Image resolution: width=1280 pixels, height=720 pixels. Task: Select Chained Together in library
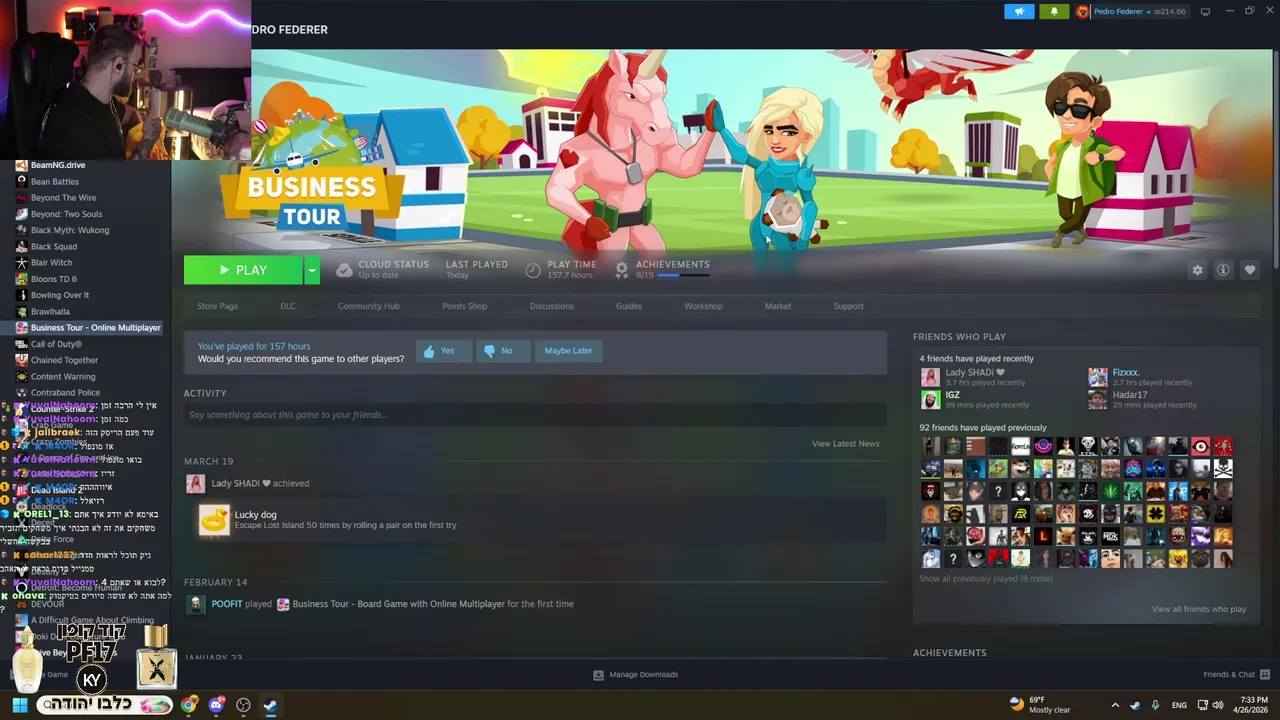64,360
